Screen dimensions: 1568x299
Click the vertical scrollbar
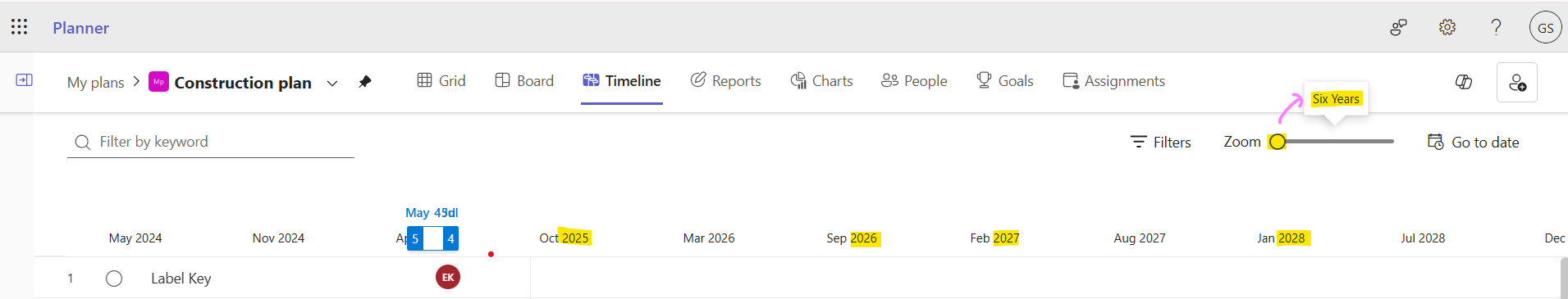pyautogui.click(x=1563, y=278)
